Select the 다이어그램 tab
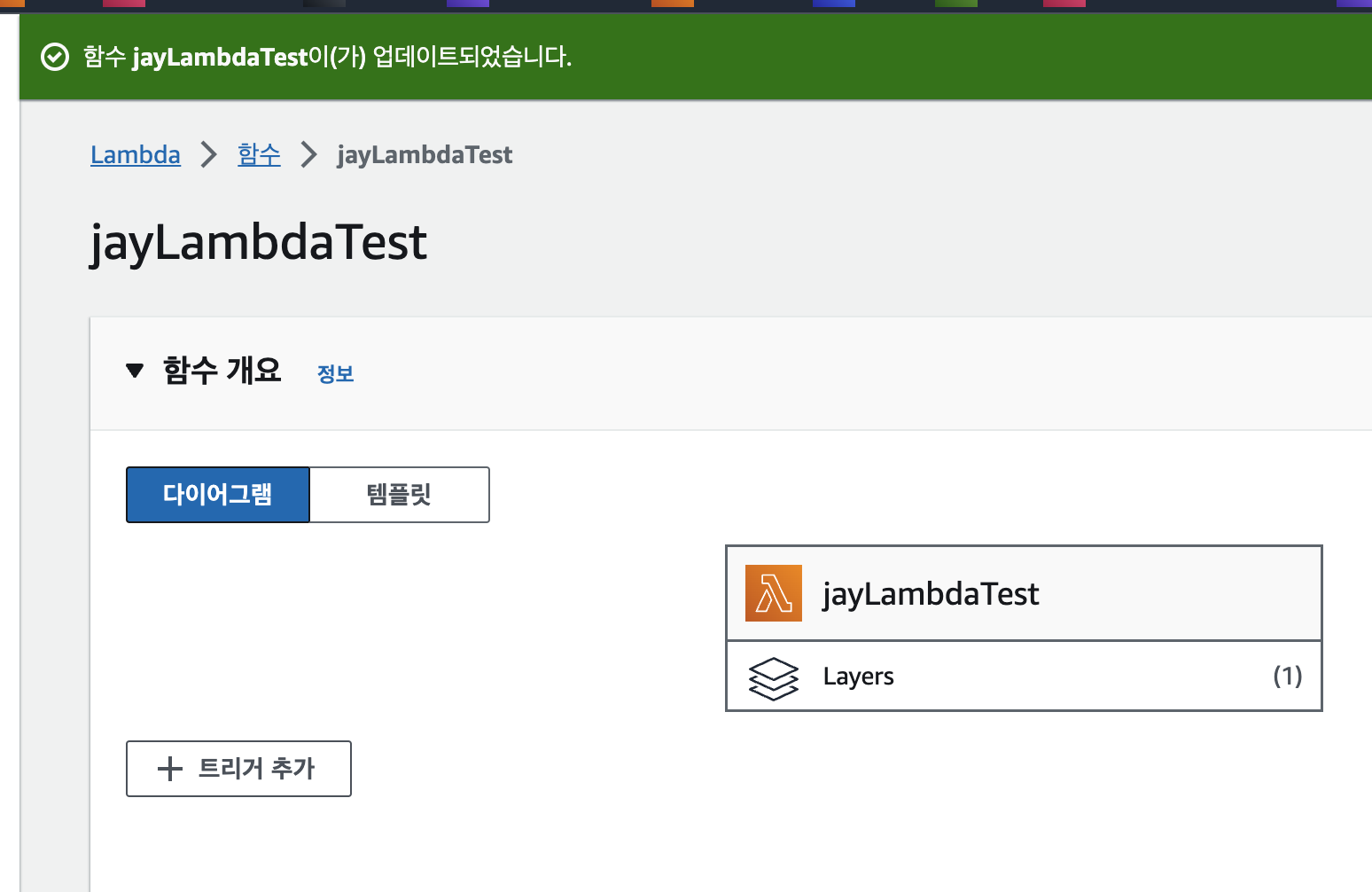 [x=217, y=495]
